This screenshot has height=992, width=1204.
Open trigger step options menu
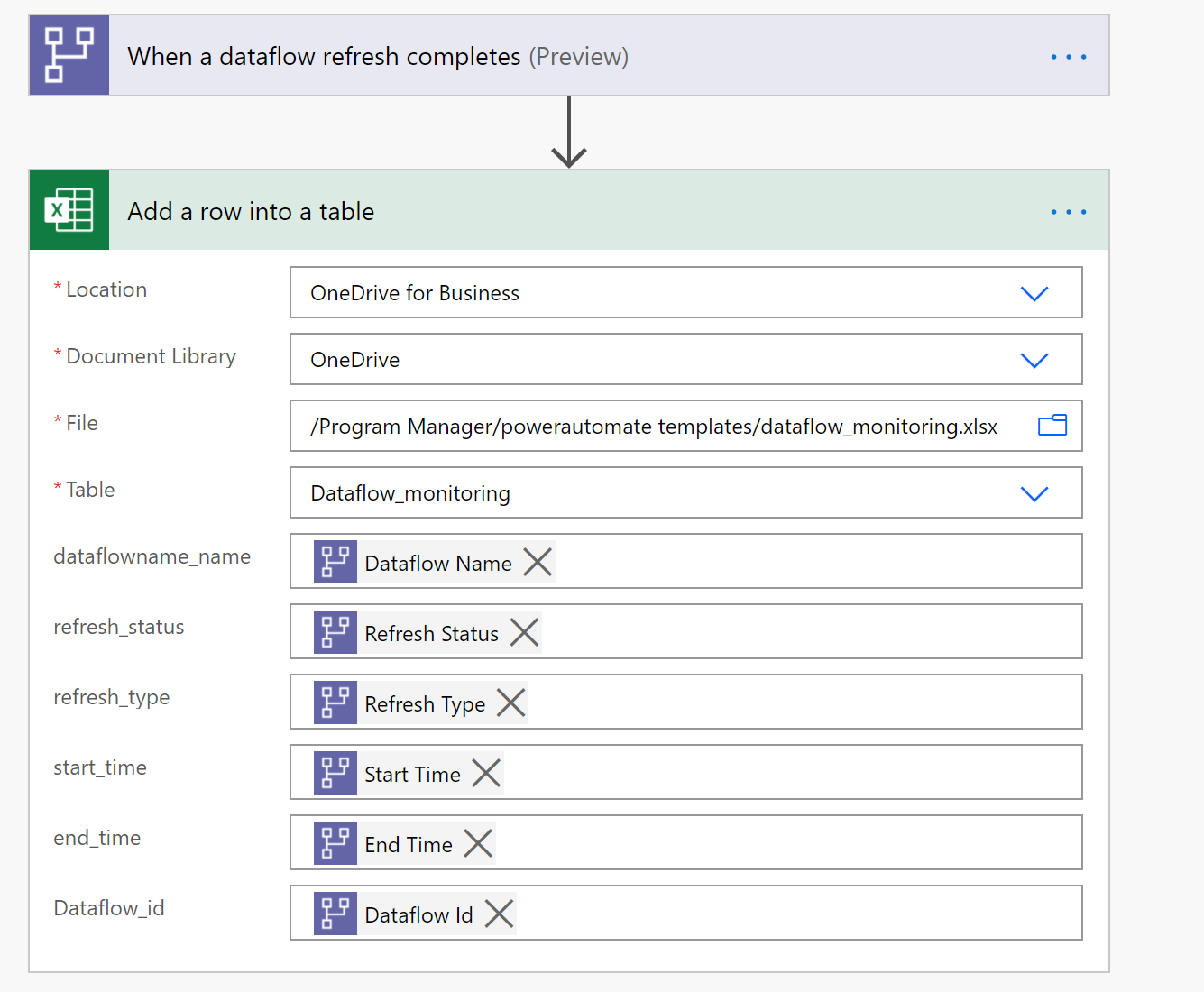coord(1068,57)
